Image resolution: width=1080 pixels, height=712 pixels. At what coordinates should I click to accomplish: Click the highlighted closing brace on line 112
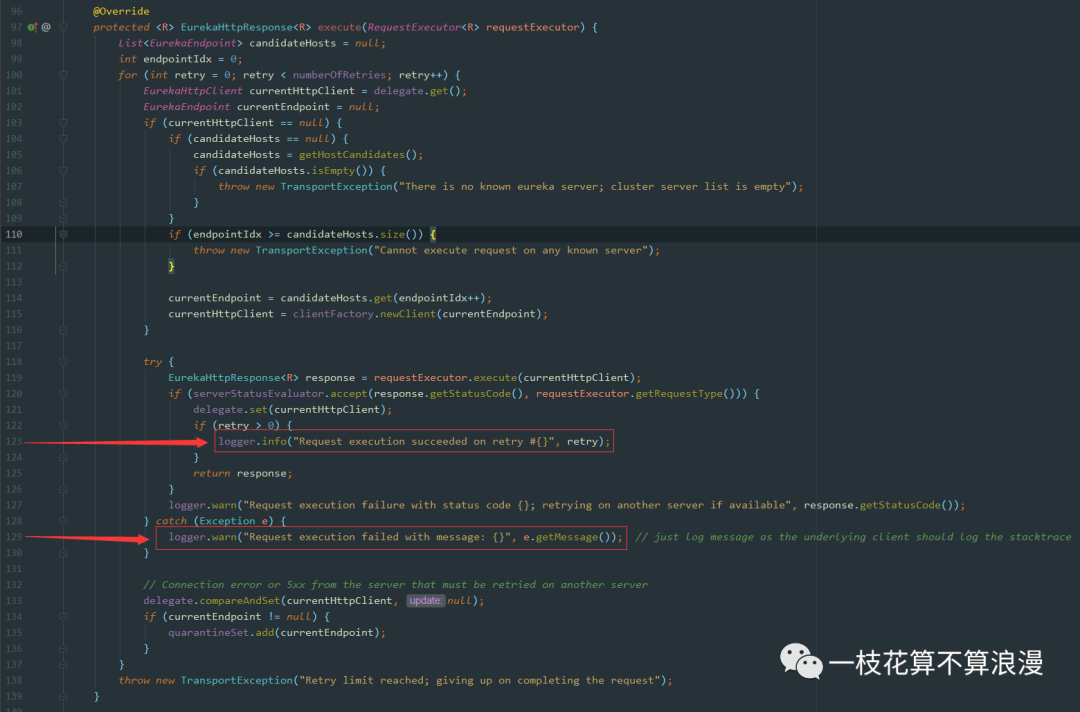click(172, 266)
